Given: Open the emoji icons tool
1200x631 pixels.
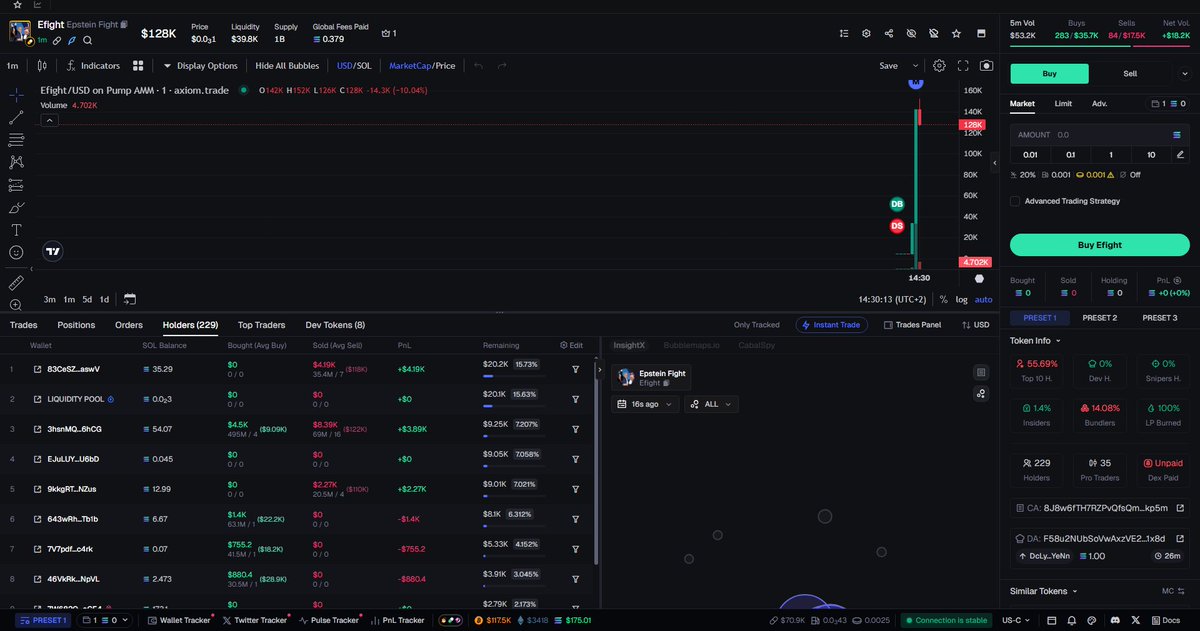Looking at the screenshot, I should 16,253.
